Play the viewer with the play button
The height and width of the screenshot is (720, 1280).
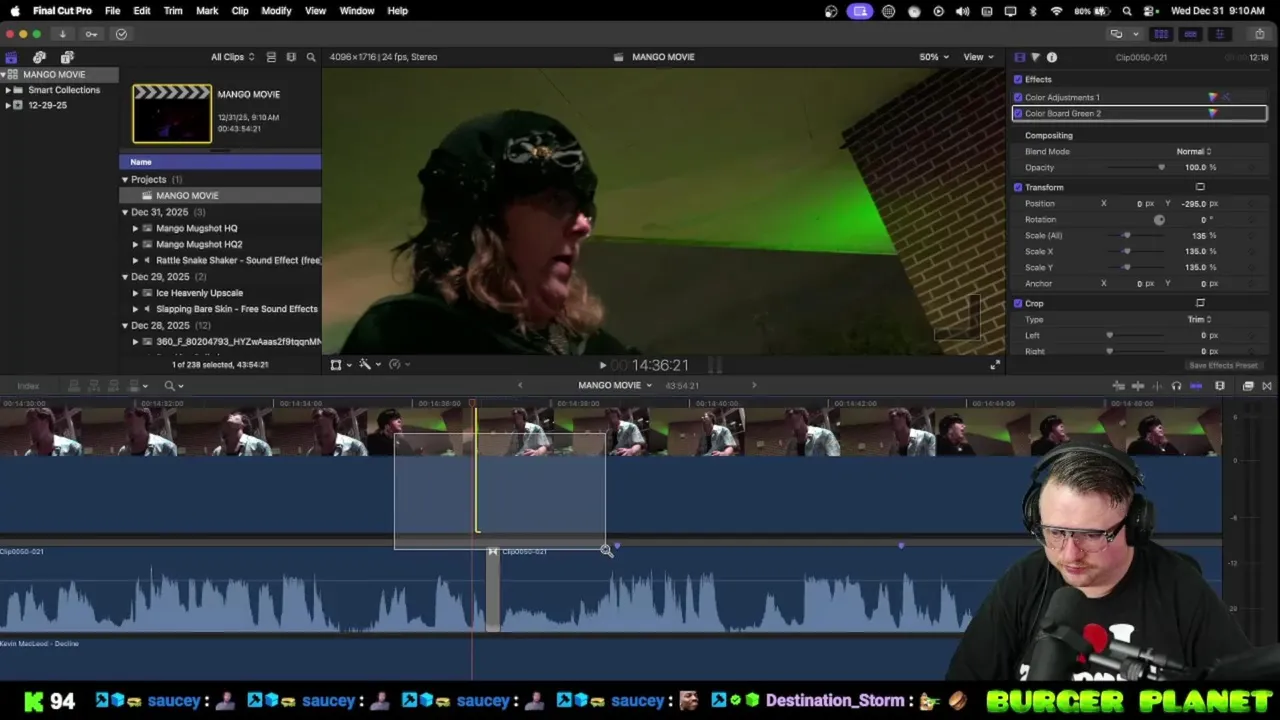click(x=602, y=366)
